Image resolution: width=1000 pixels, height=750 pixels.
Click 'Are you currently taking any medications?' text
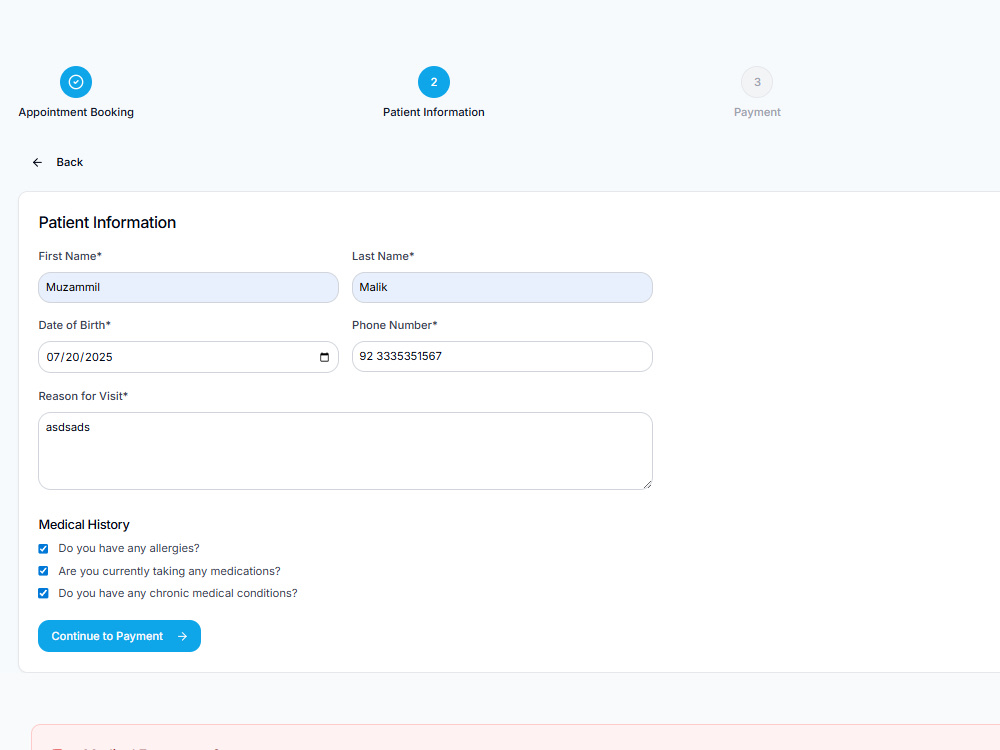point(169,571)
